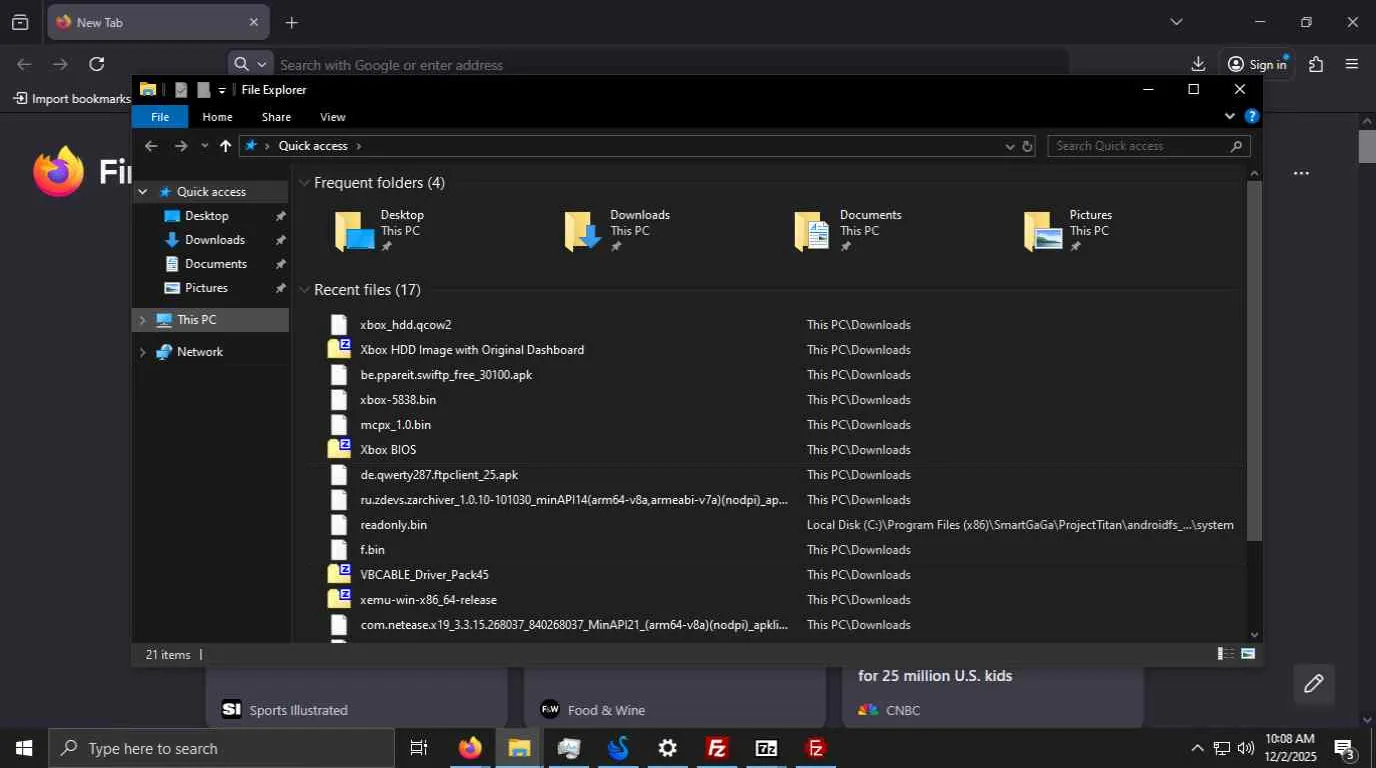Switch to the Share ribbon tab

[x=276, y=117]
